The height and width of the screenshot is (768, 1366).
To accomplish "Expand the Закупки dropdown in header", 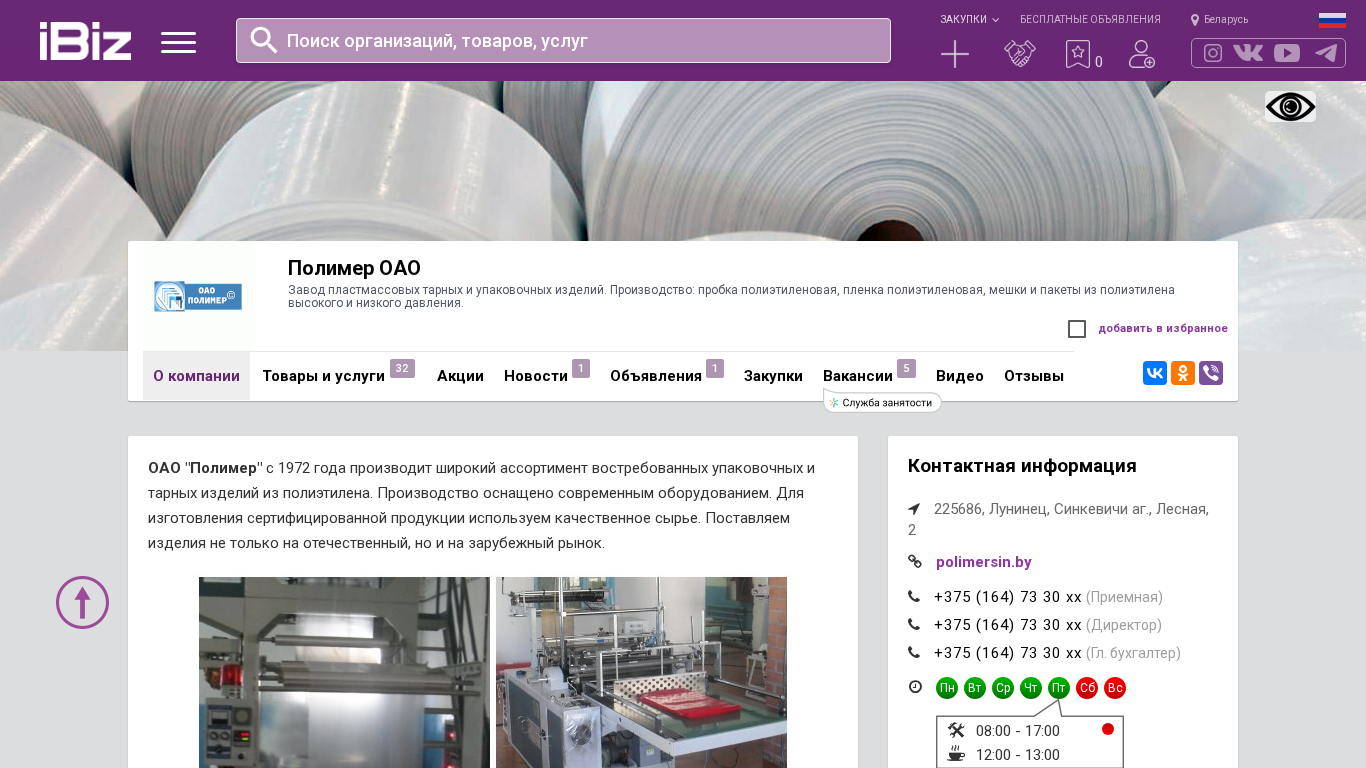I will [969, 19].
